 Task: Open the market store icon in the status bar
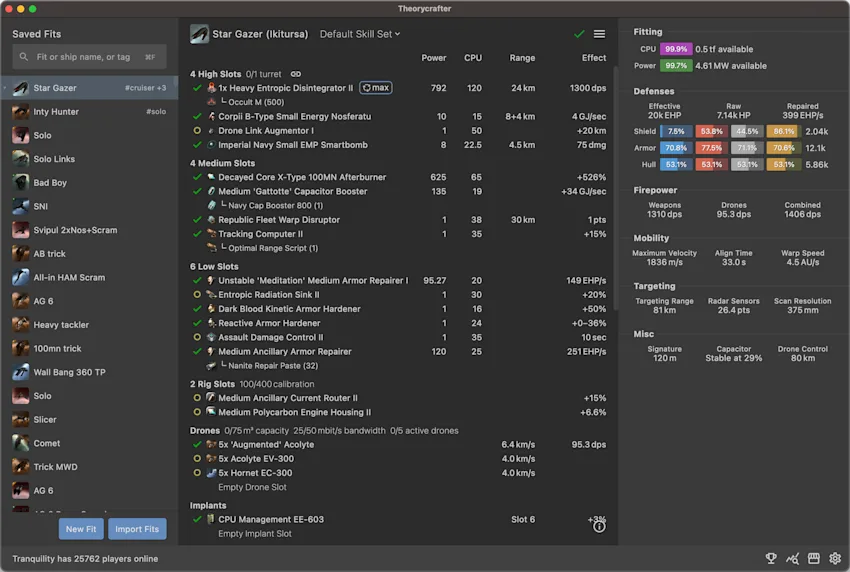click(814, 558)
